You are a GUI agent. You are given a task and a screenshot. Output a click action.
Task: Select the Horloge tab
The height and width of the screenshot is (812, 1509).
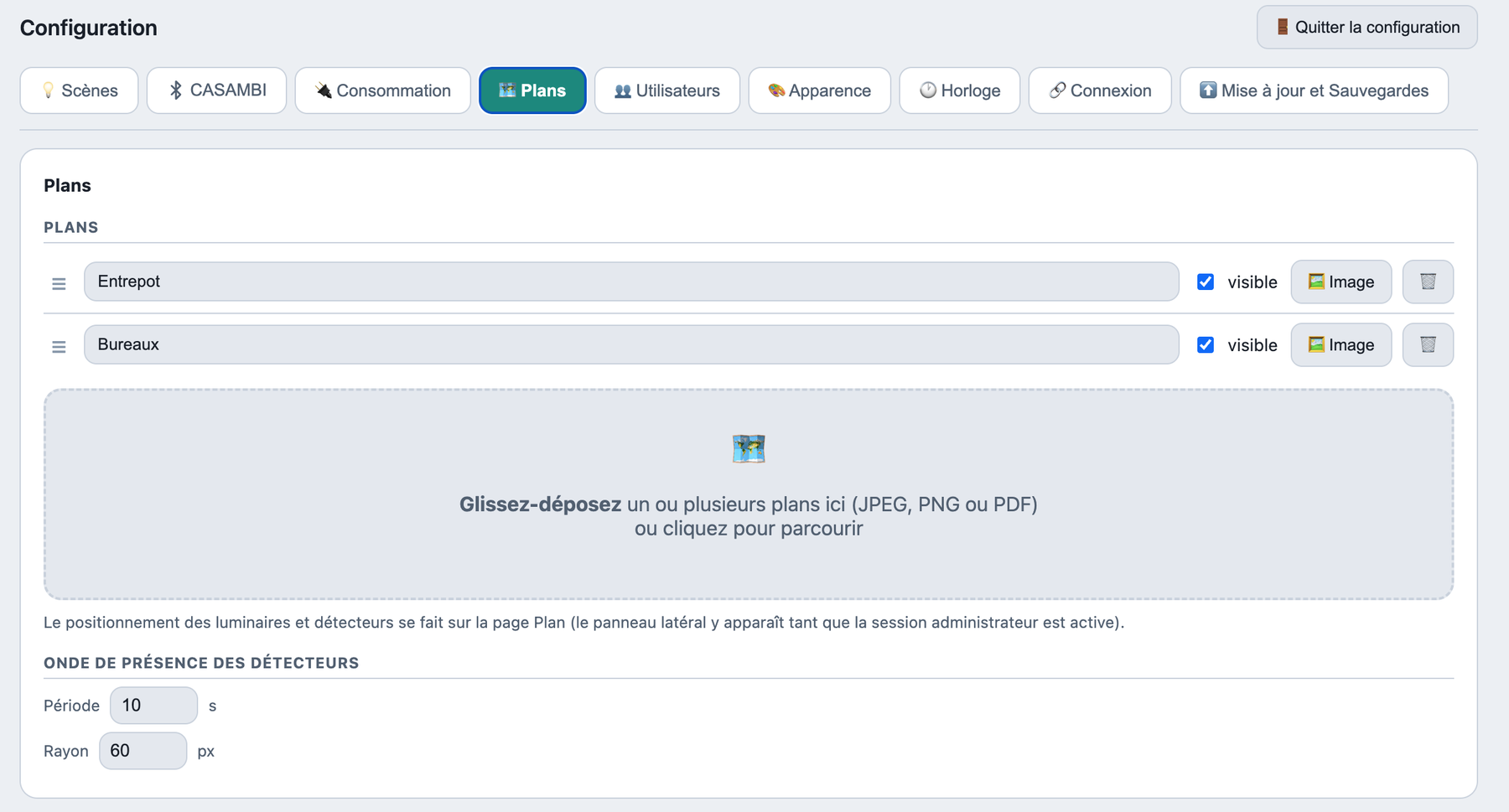[959, 91]
